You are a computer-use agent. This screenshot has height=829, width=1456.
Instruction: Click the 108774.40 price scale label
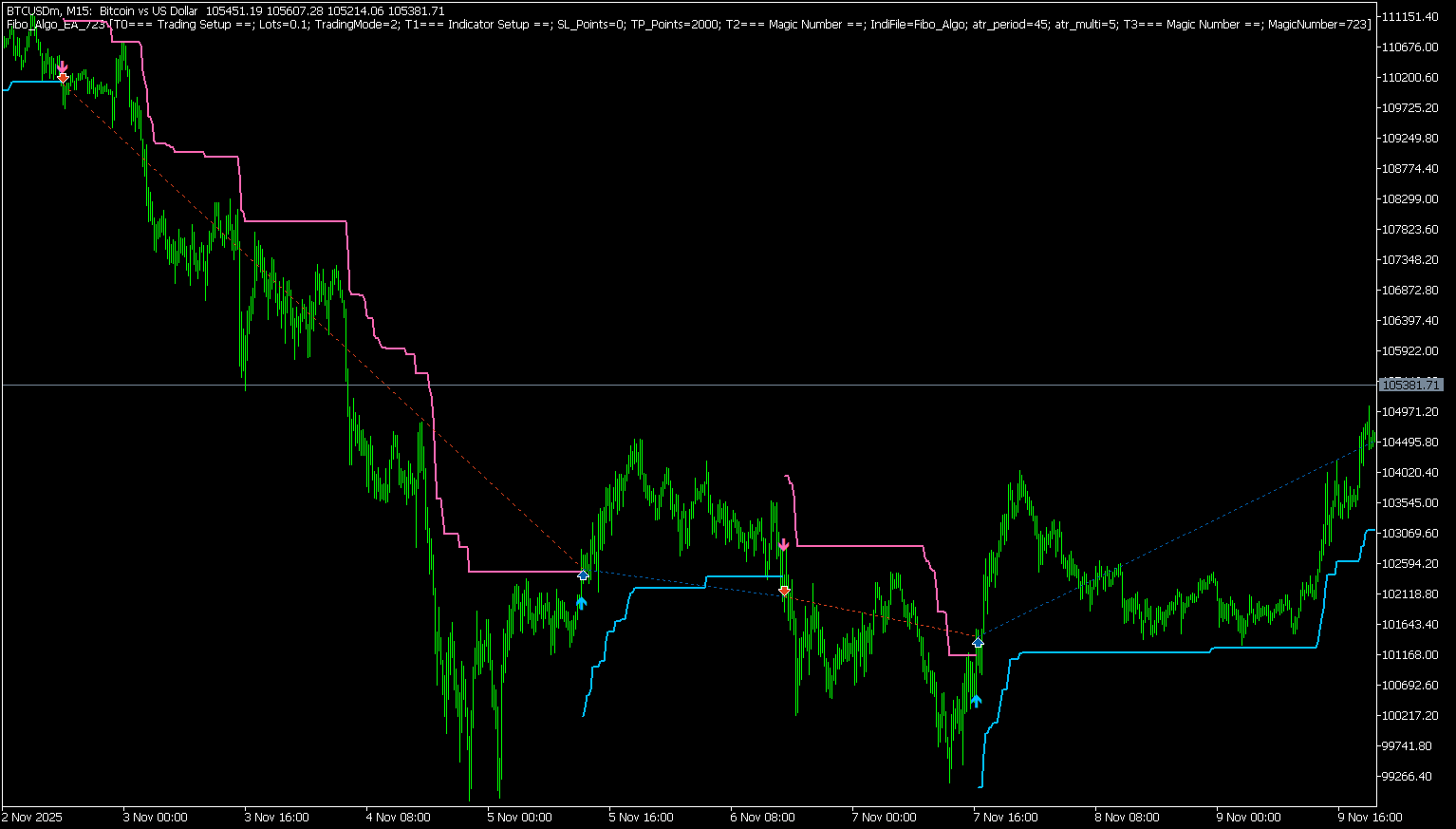1410,168
